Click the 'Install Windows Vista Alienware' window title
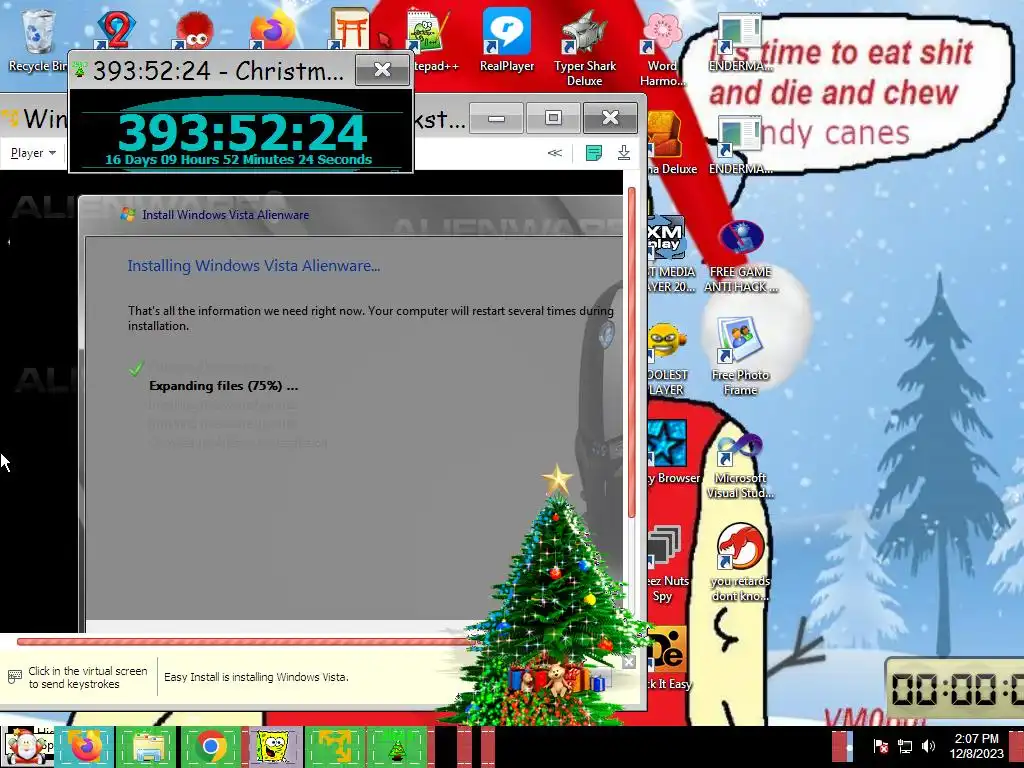This screenshot has width=1024, height=768. 225,215
